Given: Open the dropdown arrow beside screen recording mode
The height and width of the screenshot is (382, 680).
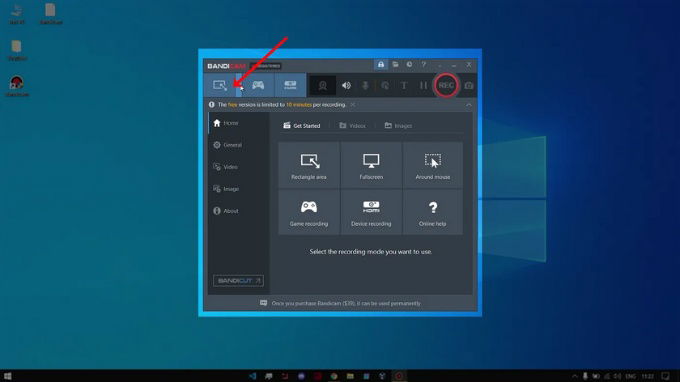Looking at the screenshot, I should click(240, 85).
